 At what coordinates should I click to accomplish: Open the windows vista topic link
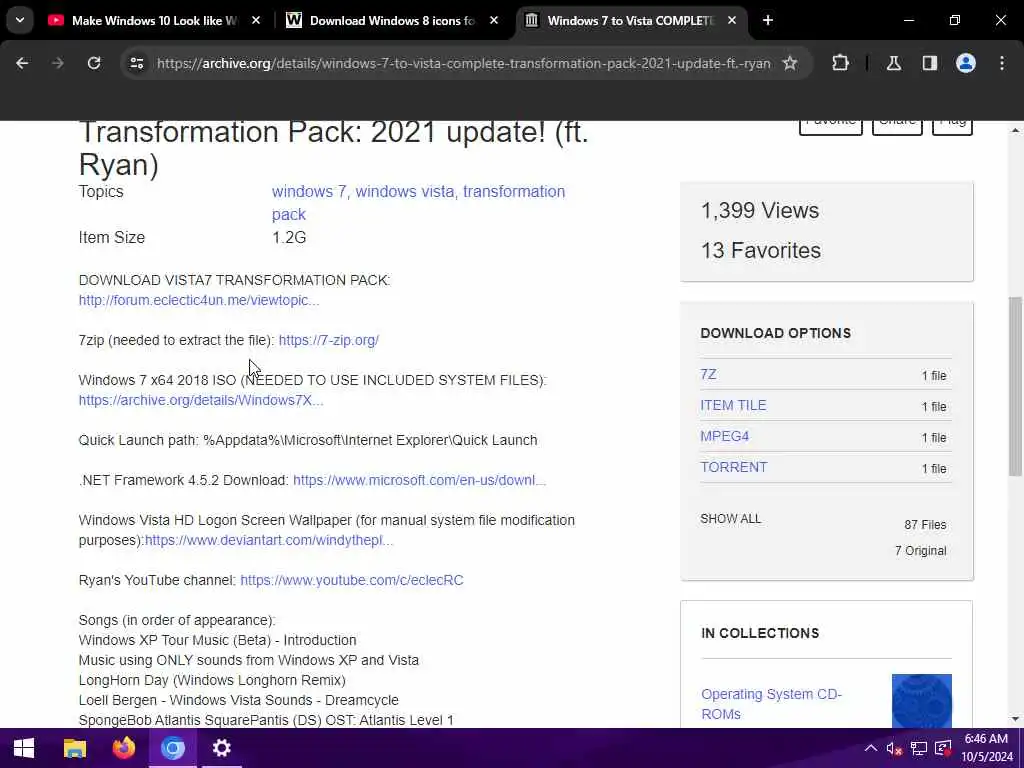coord(406,191)
